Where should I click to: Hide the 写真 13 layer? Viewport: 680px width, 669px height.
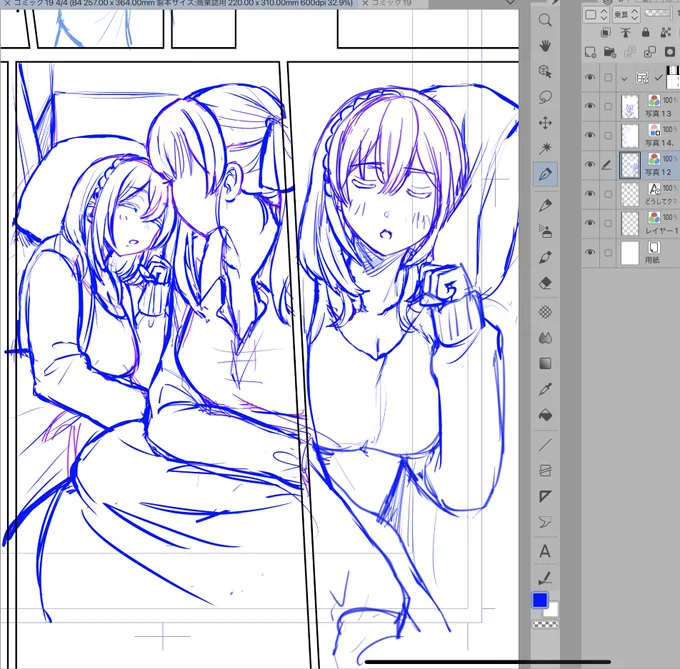click(590, 106)
